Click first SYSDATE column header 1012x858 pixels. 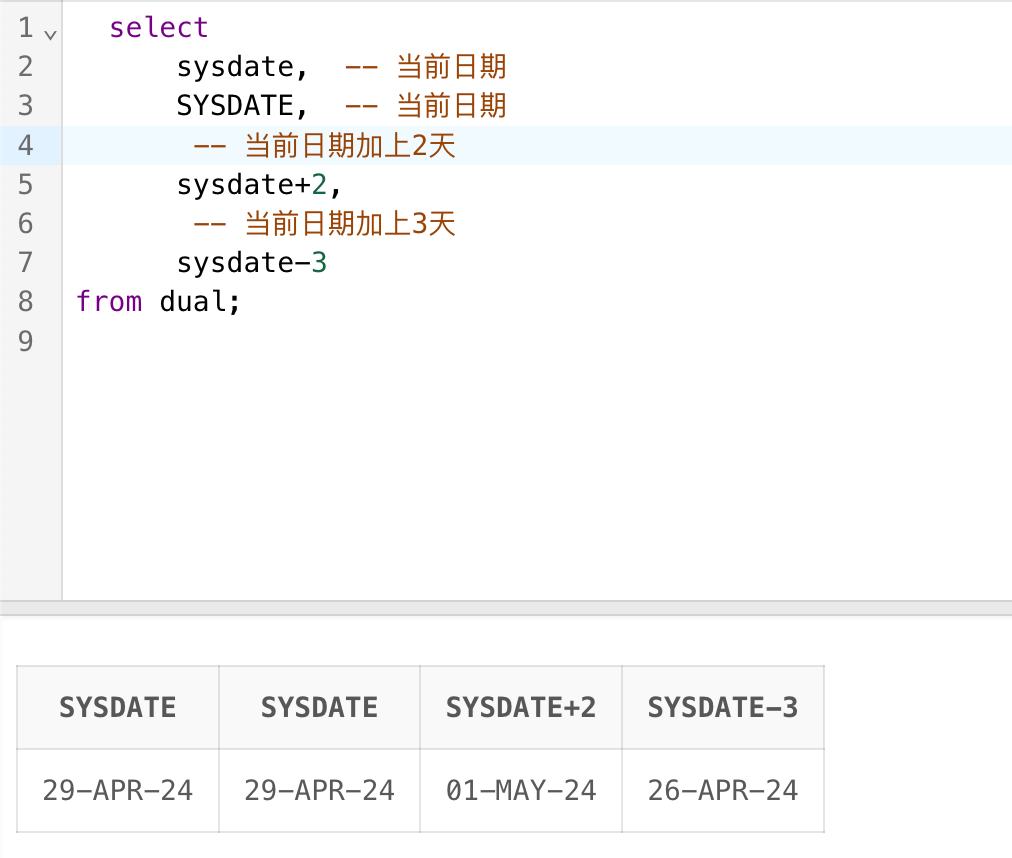coord(118,708)
